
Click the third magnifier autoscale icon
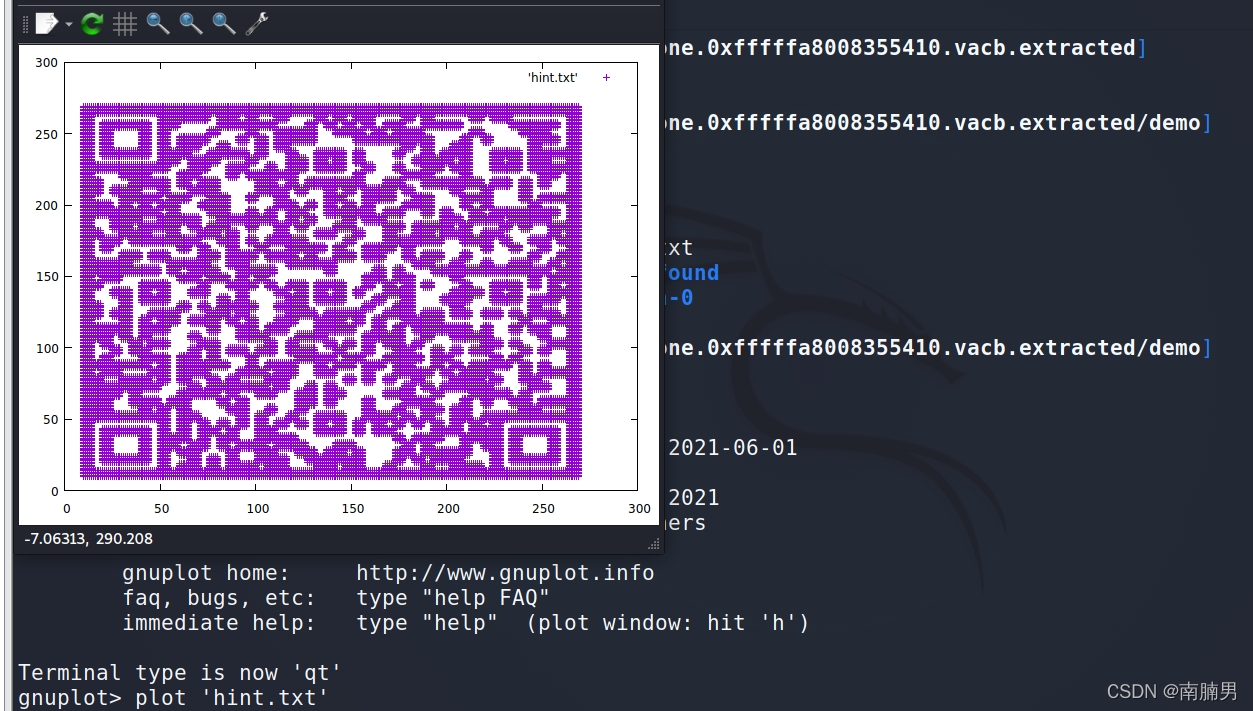(x=224, y=23)
